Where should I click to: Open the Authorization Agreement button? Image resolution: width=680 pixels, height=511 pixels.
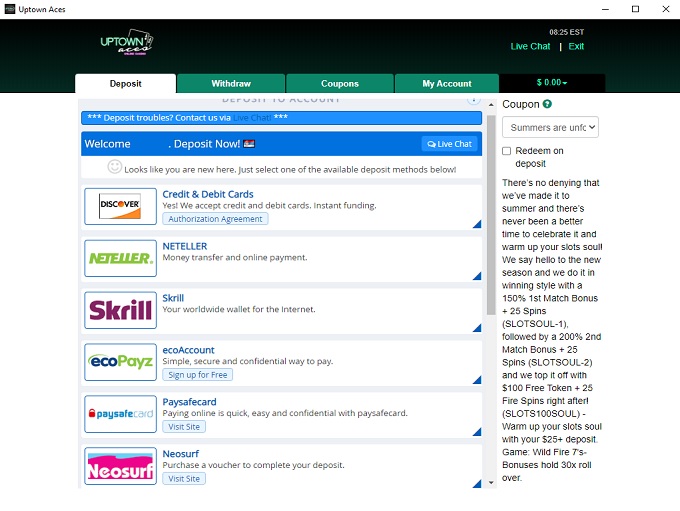coord(215,219)
